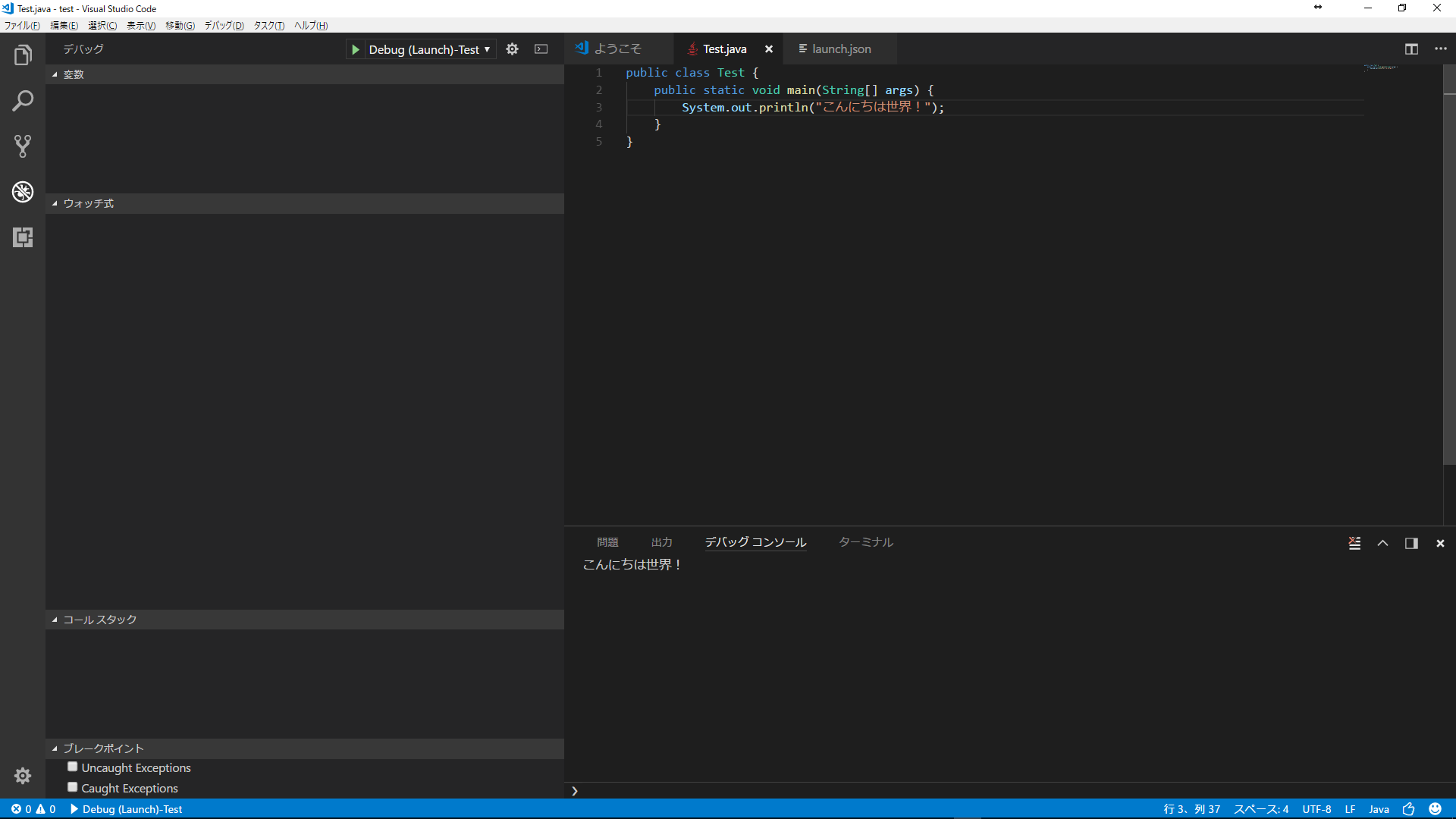Click line number 3 gutter

[x=598, y=108]
